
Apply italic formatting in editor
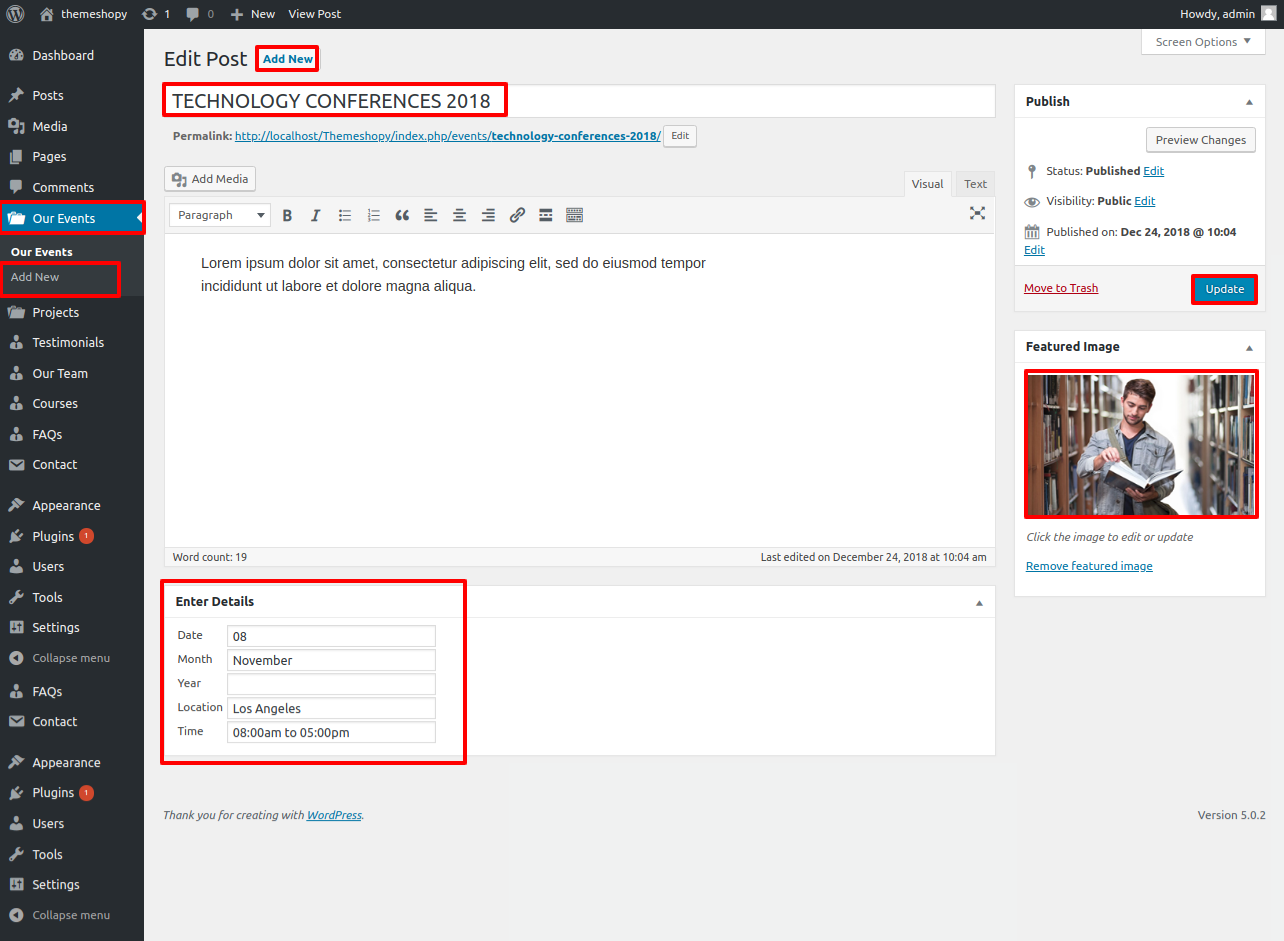tap(316, 215)
